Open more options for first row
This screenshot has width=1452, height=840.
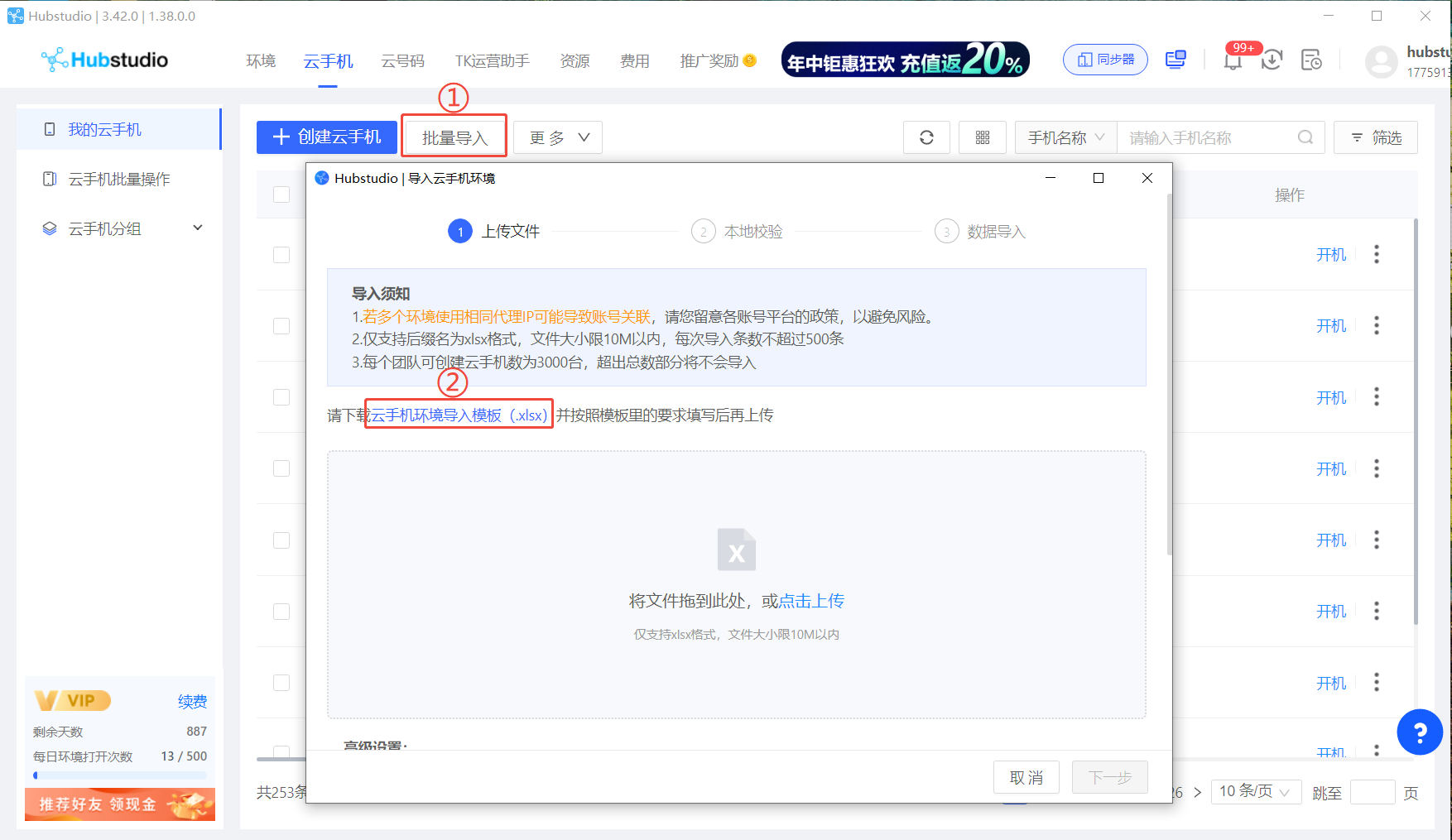1377,254
